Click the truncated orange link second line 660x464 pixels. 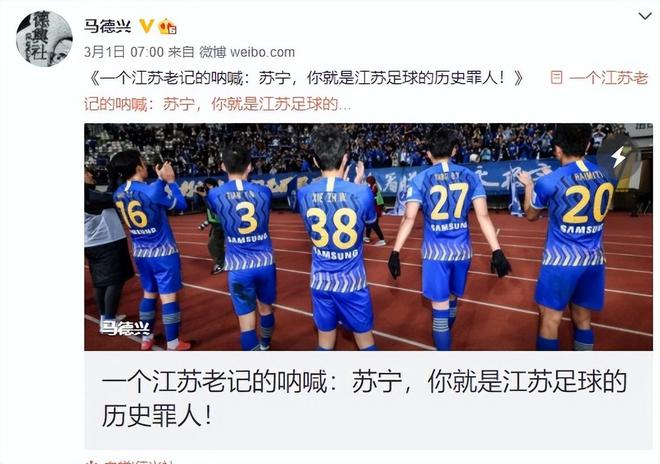tap(217, 104)
